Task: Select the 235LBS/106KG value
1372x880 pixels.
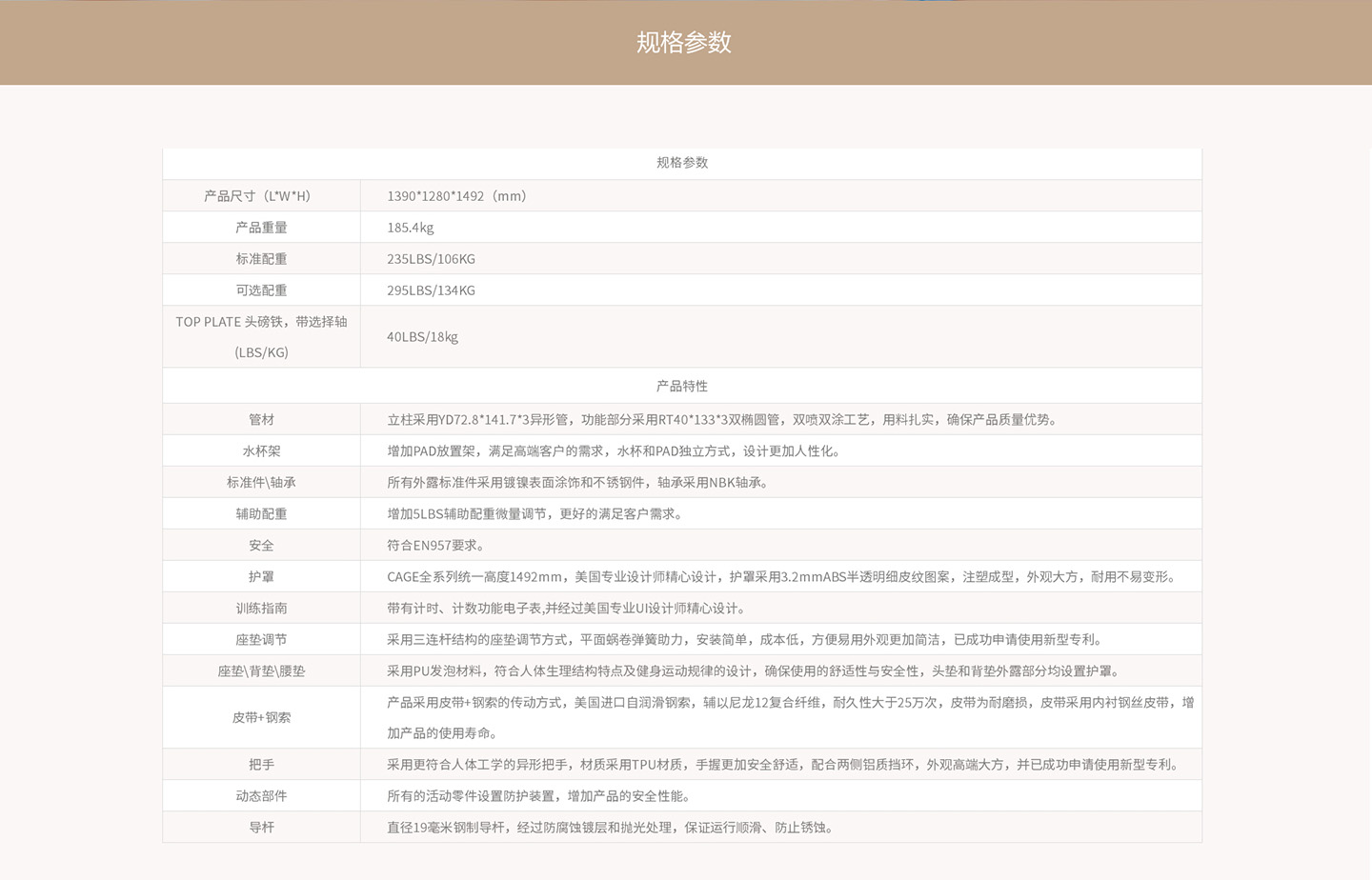Action: coord(431,258)
